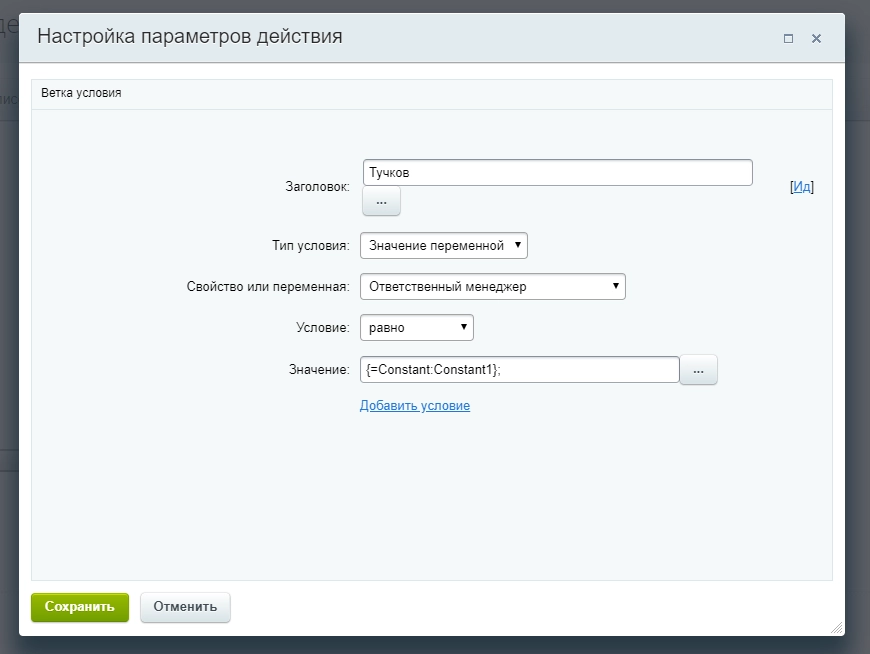Screen dimensions: 870x654
Task: Open the Ответственный менеджер dropdown
Action: (490, 286)
